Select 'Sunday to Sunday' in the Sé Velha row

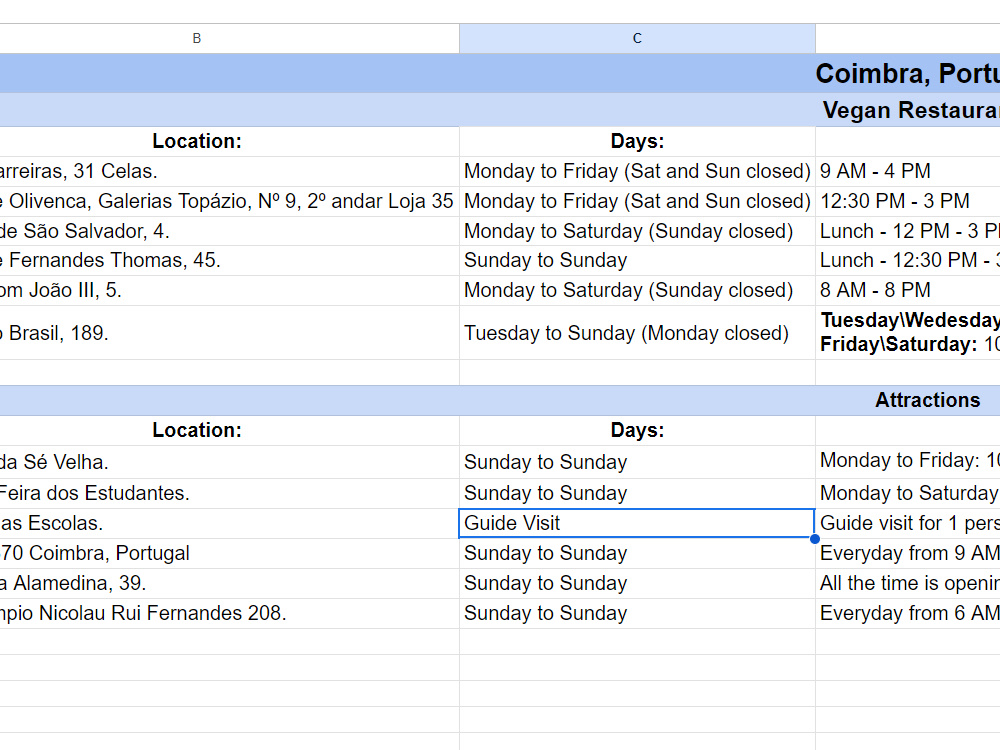tap(637, 462)
